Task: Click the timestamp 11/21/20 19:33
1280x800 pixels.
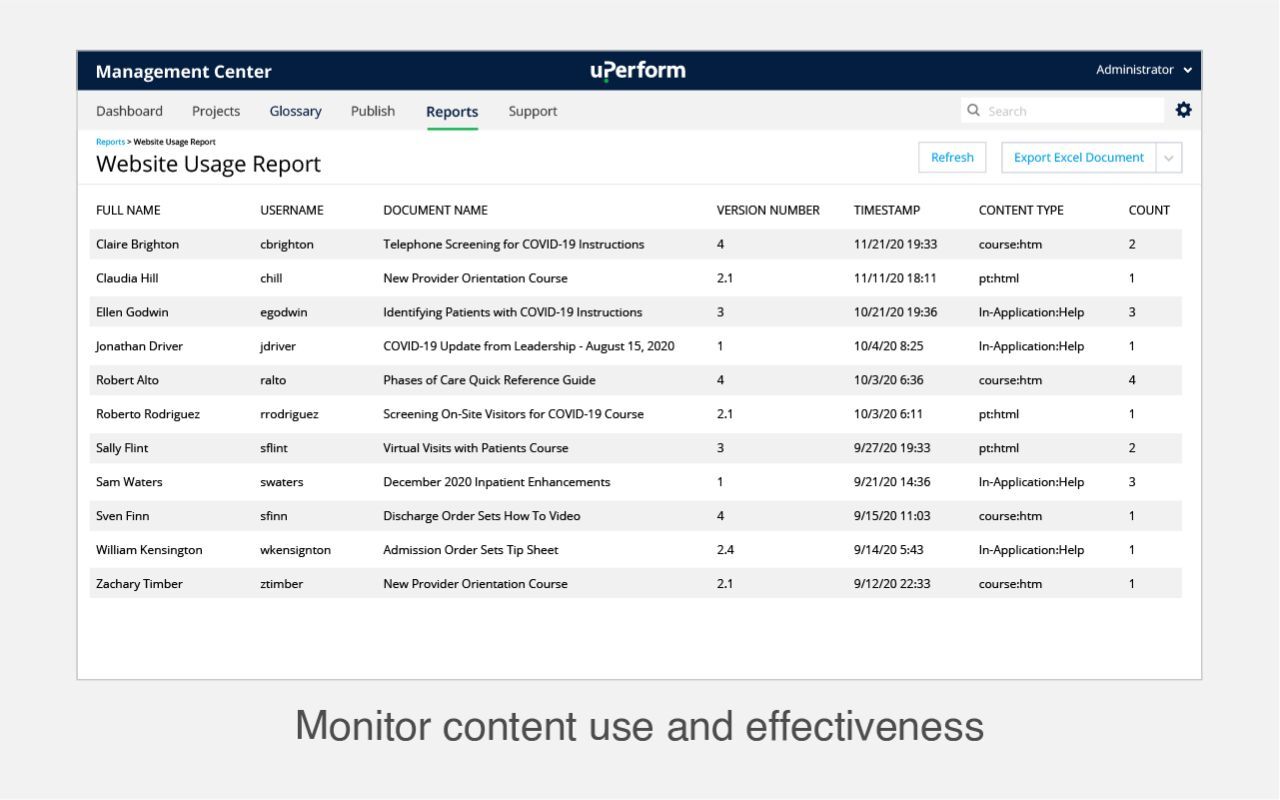Action: [895, 244]
